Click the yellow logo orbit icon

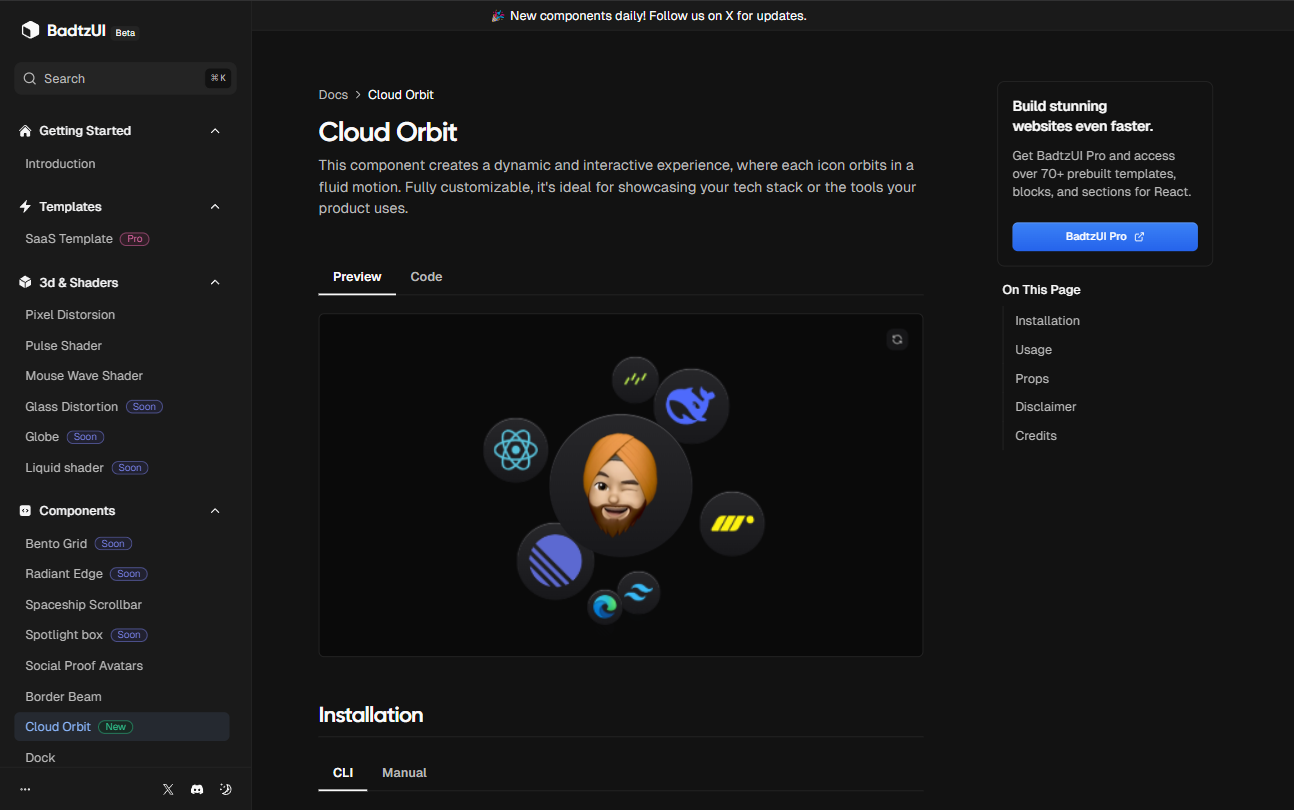(732, 524)
